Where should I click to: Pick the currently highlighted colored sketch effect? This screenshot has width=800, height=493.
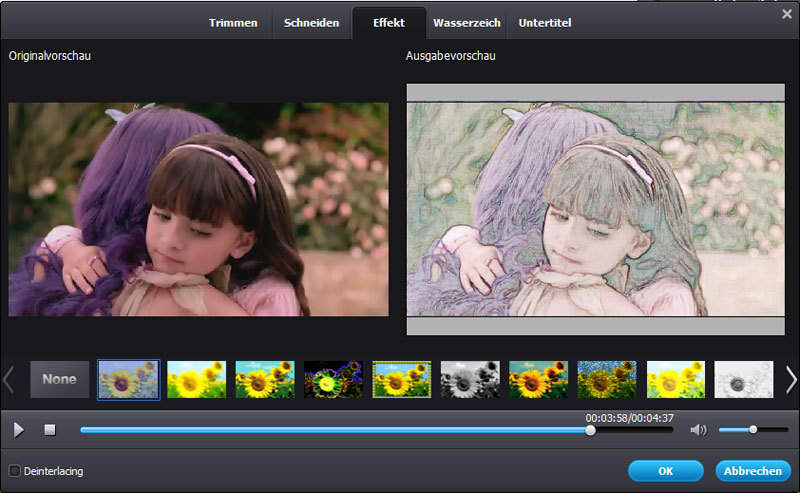tap(128, 380)
